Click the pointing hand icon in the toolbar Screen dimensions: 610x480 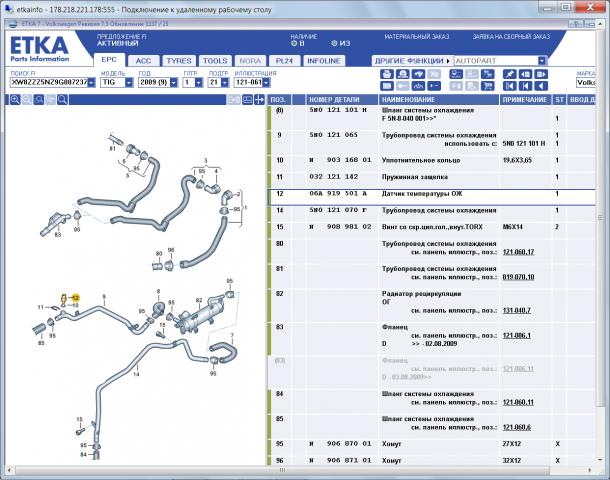(419, 74)
